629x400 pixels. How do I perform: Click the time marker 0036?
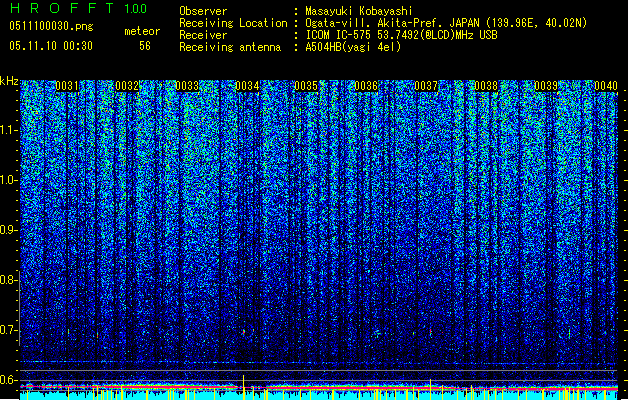366,86
